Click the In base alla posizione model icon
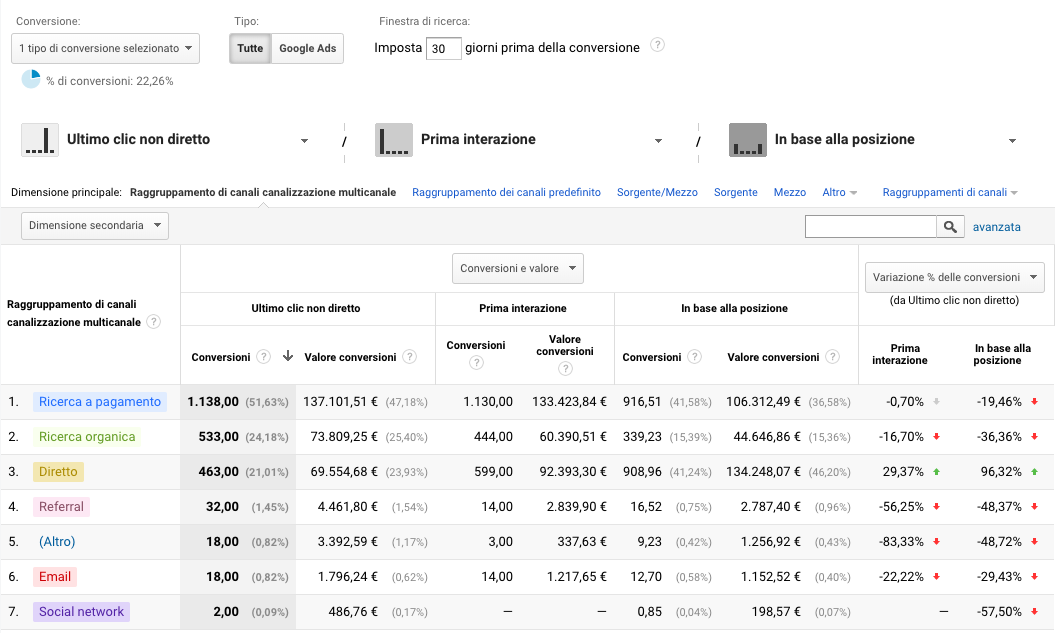This screenshot has width=1055, height=633. (x=748, y=140)
